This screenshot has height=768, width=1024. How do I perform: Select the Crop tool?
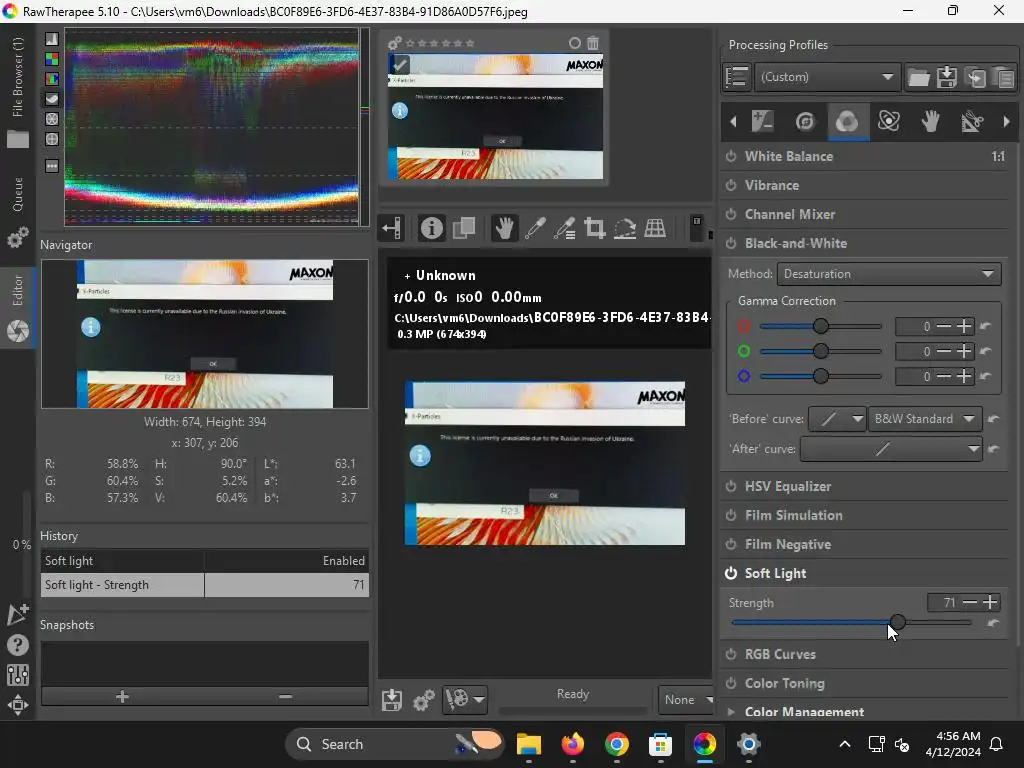(x=594, y=228)
